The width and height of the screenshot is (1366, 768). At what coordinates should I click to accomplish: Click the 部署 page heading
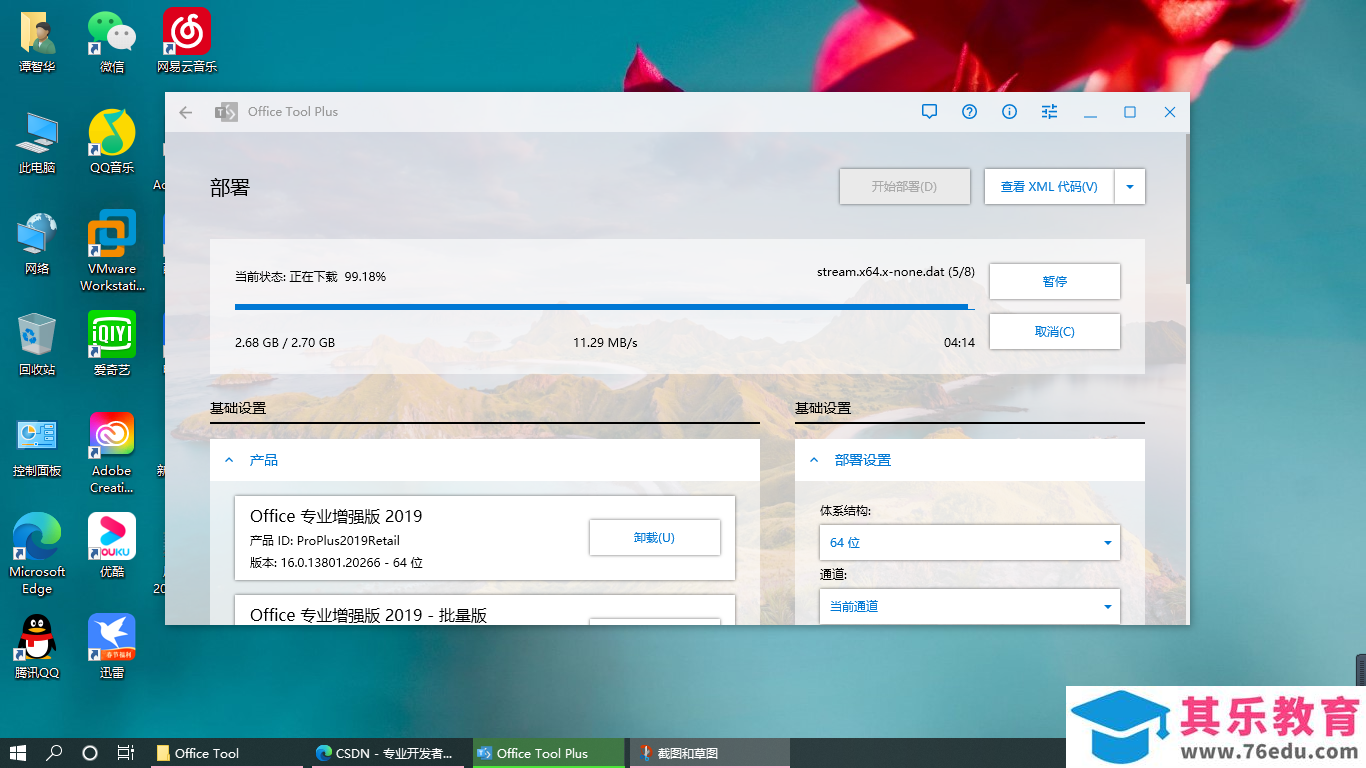click(x=230, y=187)
